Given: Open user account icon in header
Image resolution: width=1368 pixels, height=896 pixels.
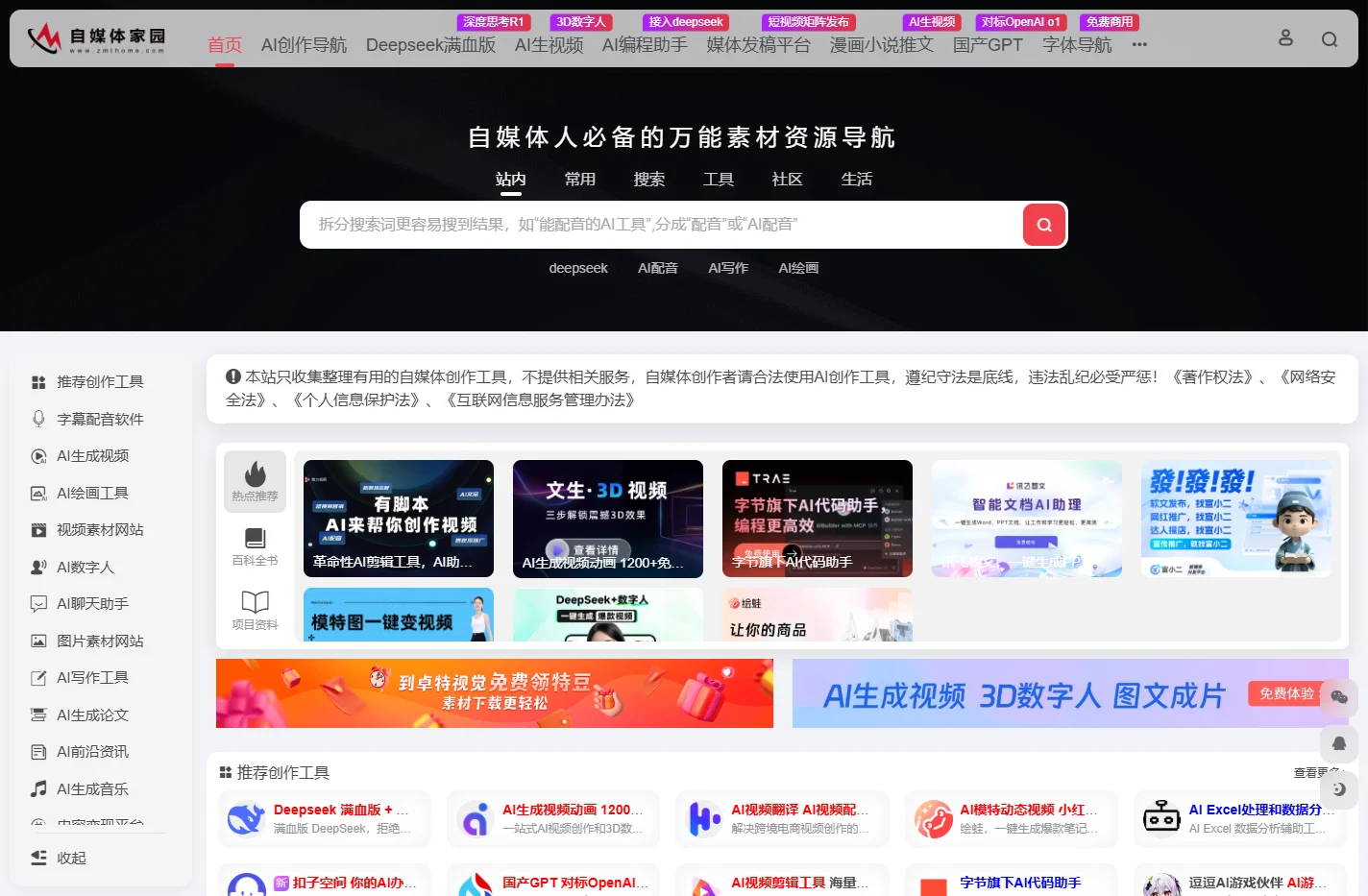Looking at the screenshot, I should [1285, 38].
